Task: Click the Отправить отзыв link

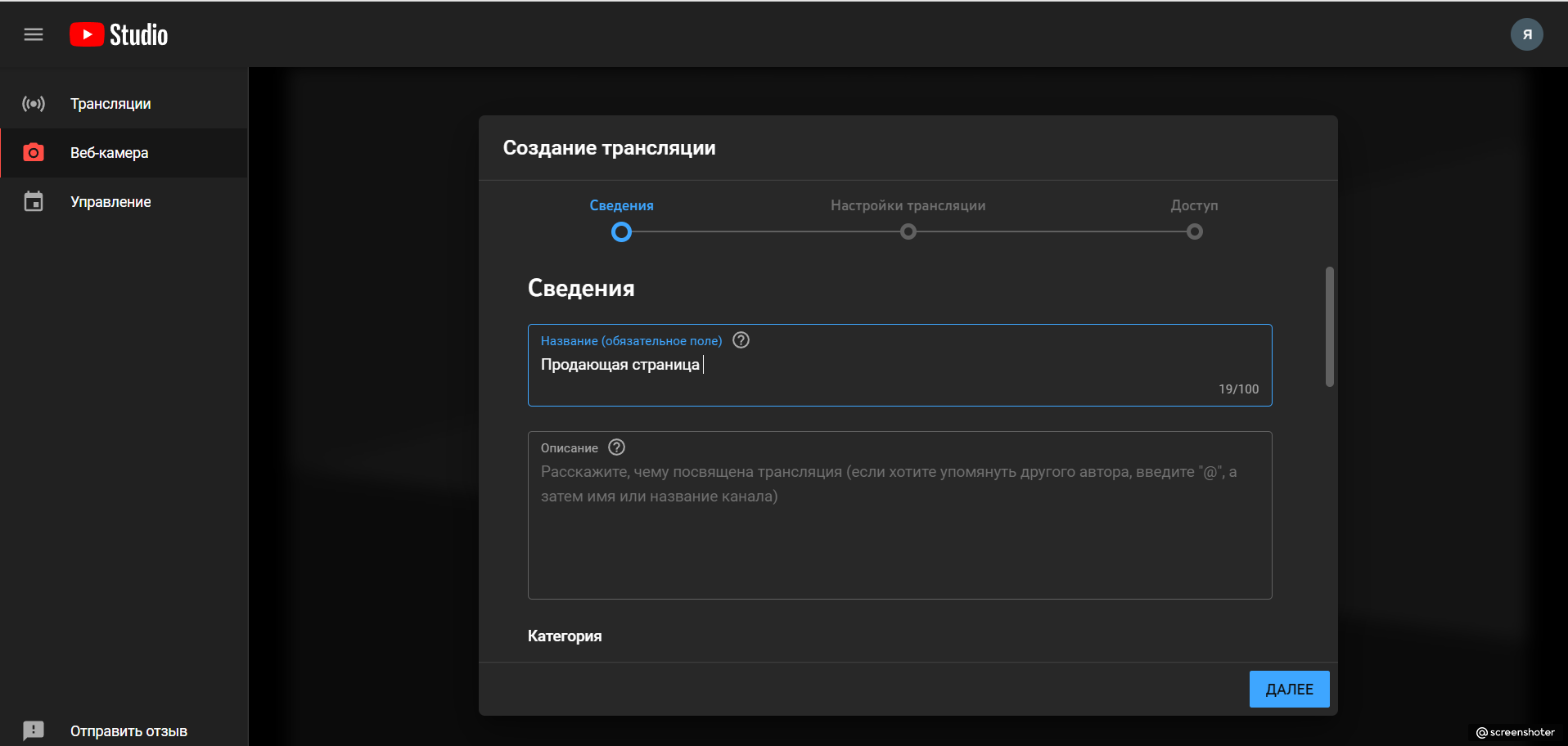Action: (128, 731)
